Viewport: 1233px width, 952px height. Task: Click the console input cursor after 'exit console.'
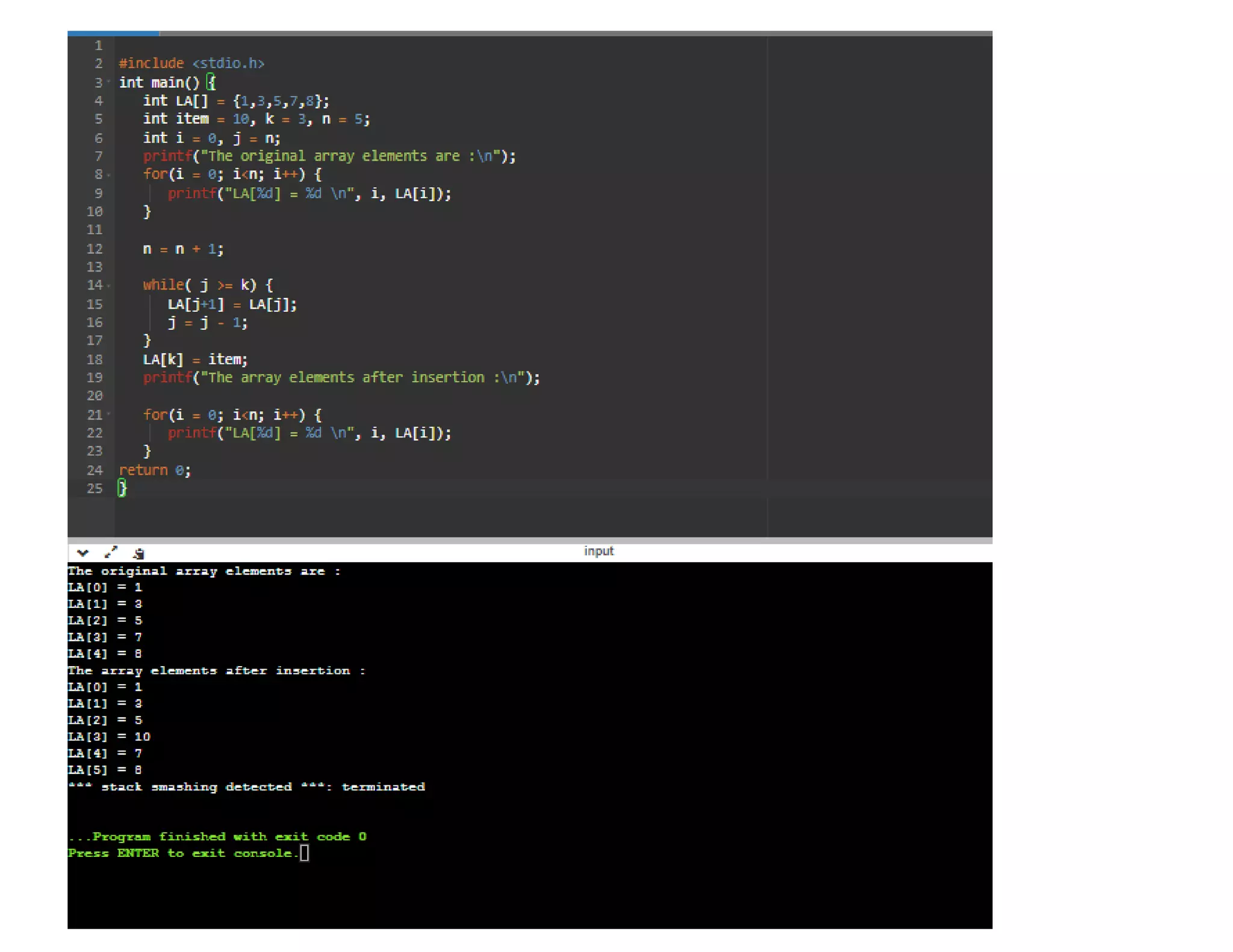pos(305,853)
